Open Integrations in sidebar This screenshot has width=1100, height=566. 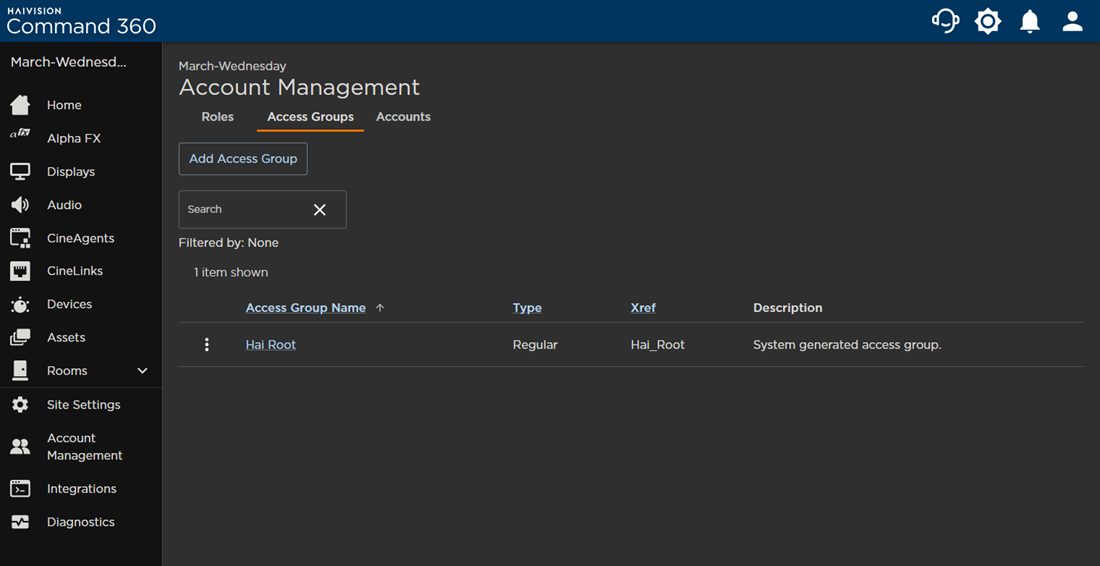tap(81, 489)
